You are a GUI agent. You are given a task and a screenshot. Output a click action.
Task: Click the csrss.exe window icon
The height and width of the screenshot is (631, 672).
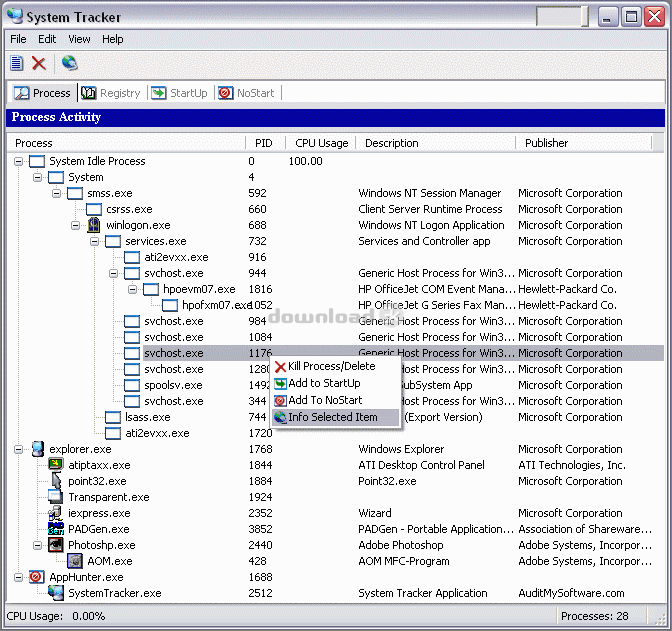[x=94, y=209]
